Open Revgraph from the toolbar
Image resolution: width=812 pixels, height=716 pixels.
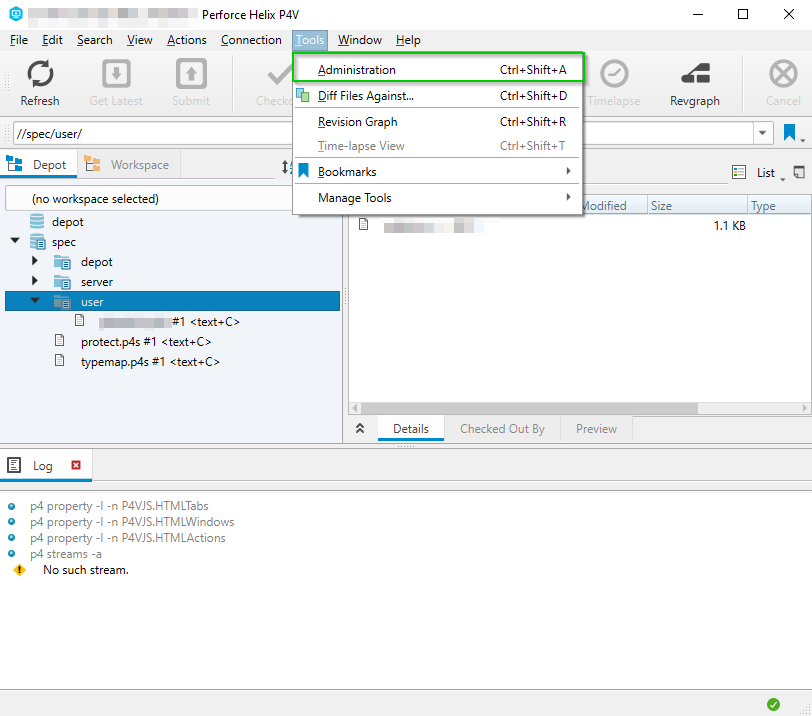(695, 82)
